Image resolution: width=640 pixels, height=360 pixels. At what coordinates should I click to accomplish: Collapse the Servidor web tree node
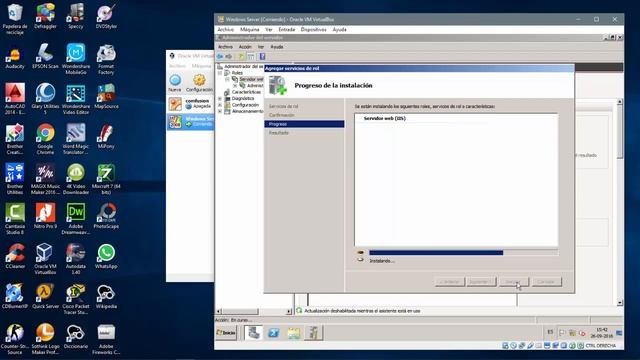coord(227,79)
